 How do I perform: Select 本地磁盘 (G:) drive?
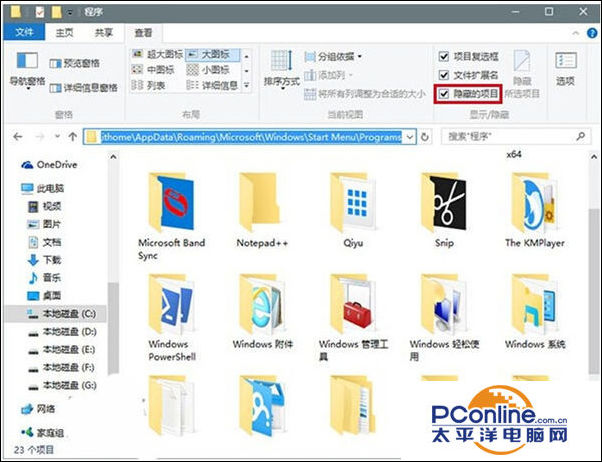(x=63, y=385)
